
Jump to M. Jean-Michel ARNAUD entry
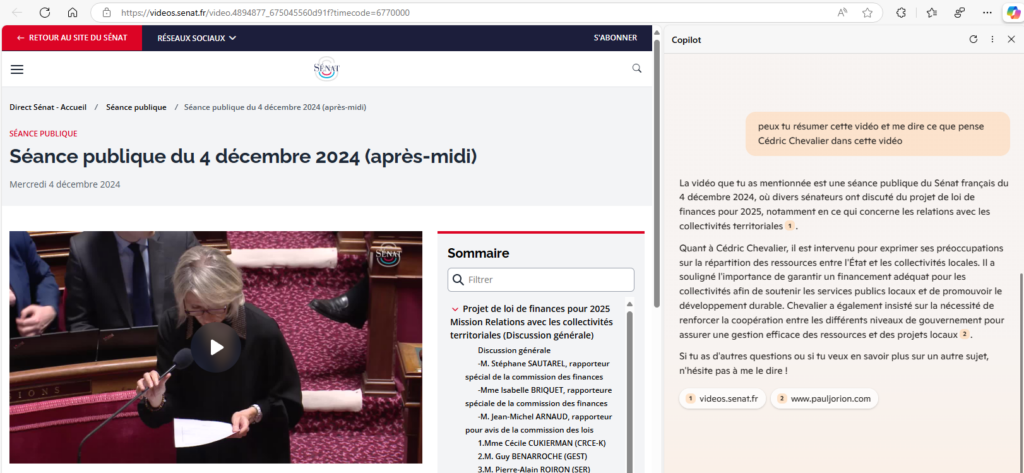(x=539, y=423)
